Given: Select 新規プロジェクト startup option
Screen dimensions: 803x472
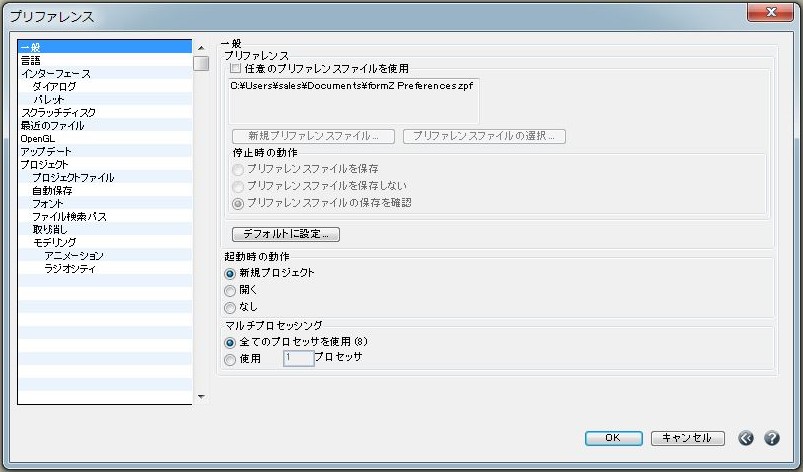Looking at the screenshot, I should [230, 274].
